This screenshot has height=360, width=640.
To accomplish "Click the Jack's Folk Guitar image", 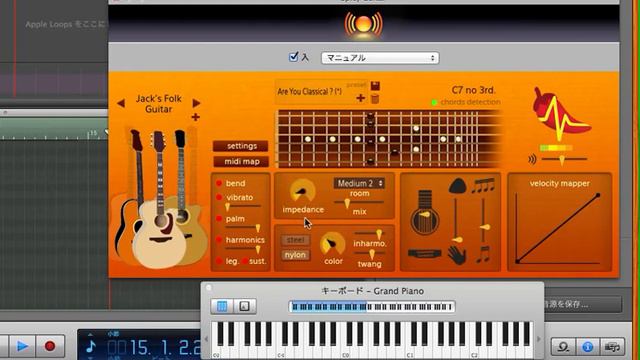I will point(159,198).
